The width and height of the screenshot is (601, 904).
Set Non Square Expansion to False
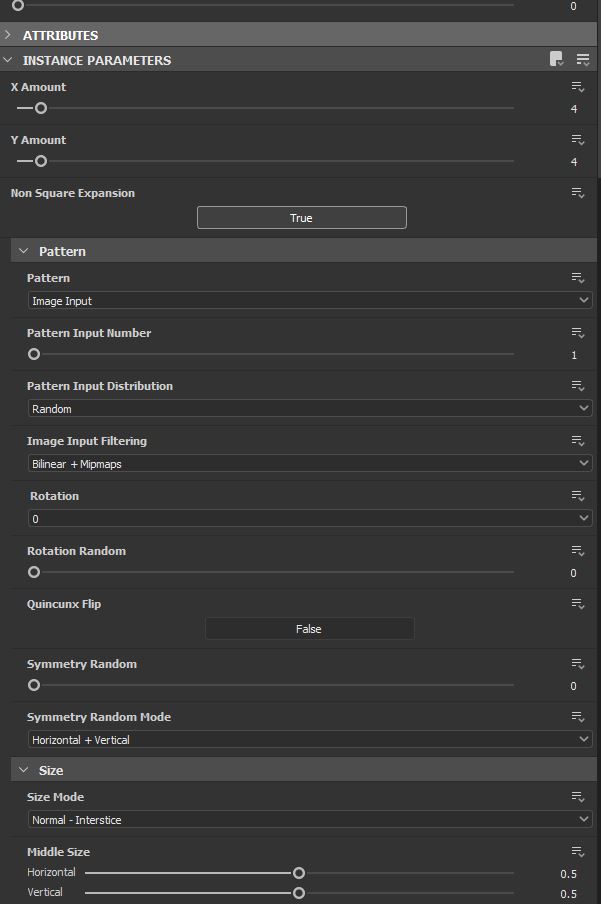click(301, 217)
